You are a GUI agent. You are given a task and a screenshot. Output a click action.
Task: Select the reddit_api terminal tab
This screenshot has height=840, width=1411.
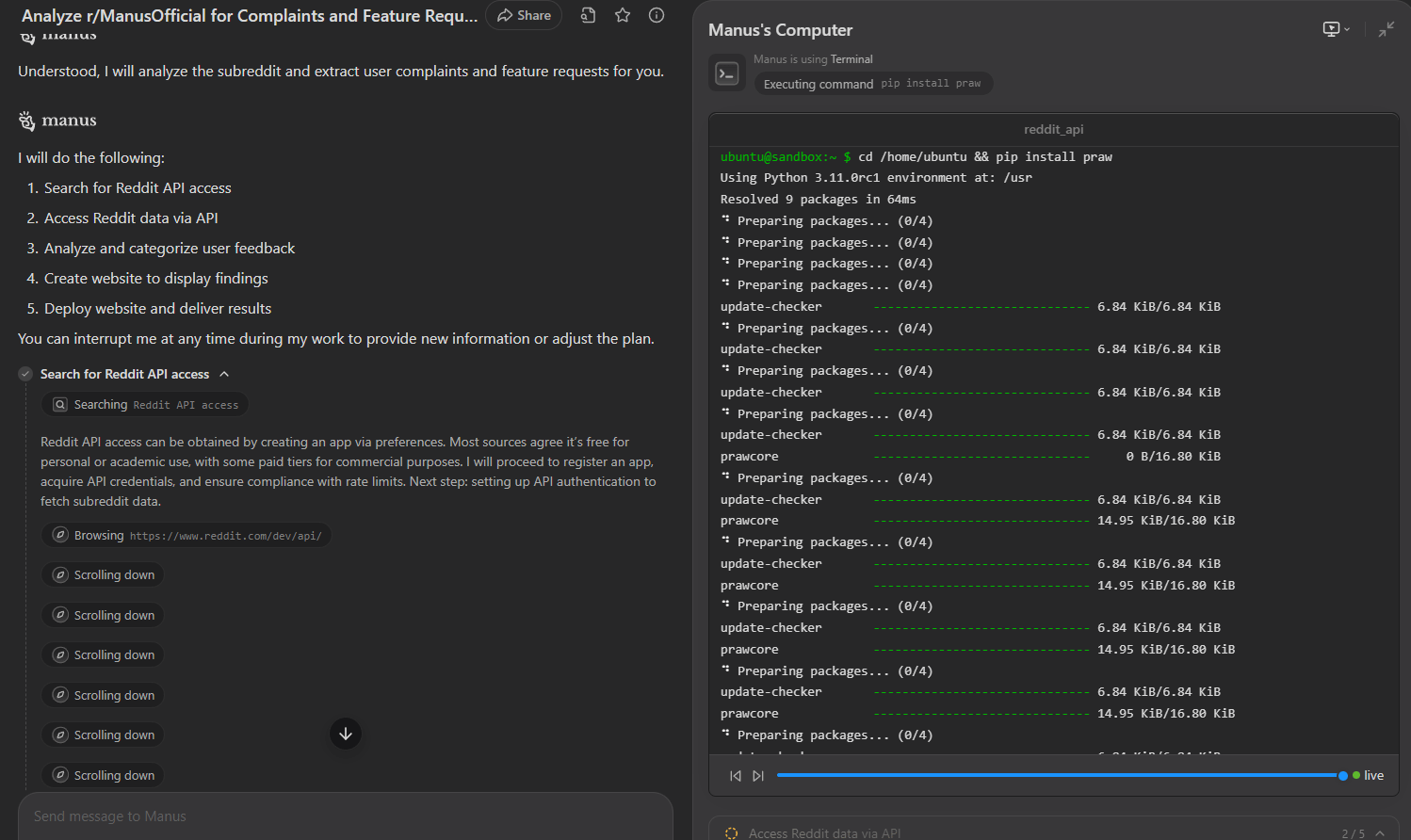[x=1053, y=129]
